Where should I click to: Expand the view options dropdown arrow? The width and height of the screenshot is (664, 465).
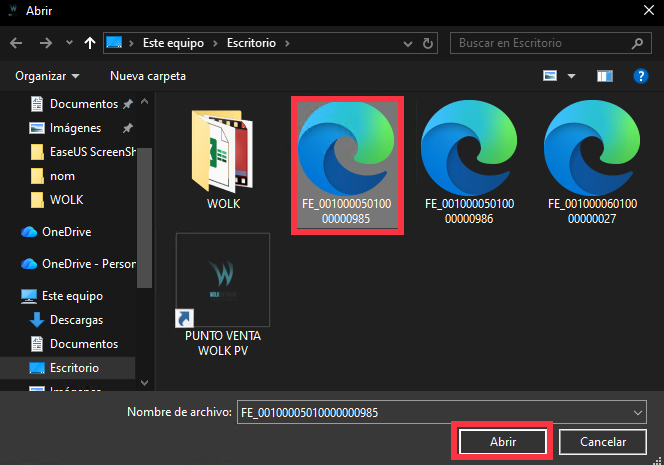(x=572, y=76)
